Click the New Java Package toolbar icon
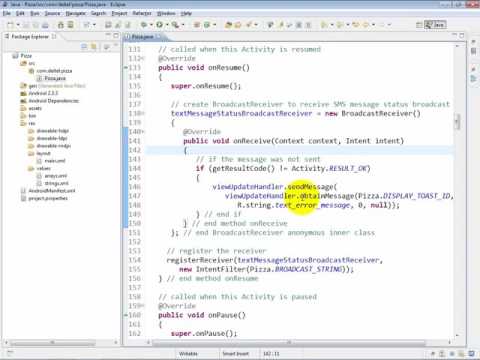Viewport: 480px width, 360px height. [197, 25]
